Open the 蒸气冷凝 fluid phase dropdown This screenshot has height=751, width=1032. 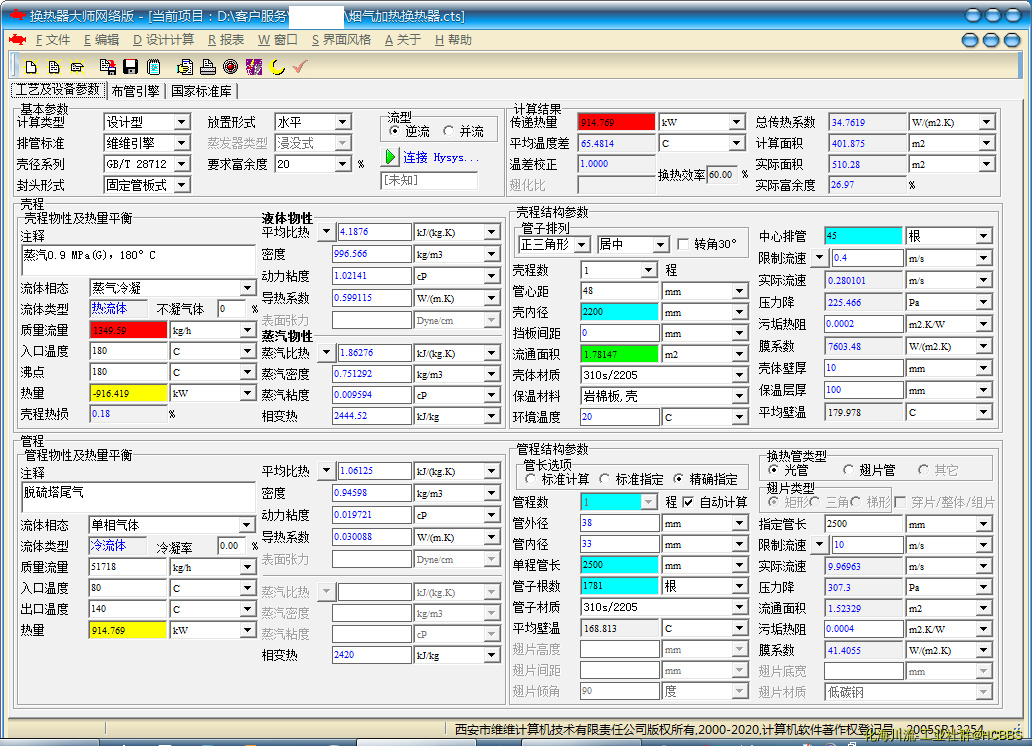(x=247, y=288)
